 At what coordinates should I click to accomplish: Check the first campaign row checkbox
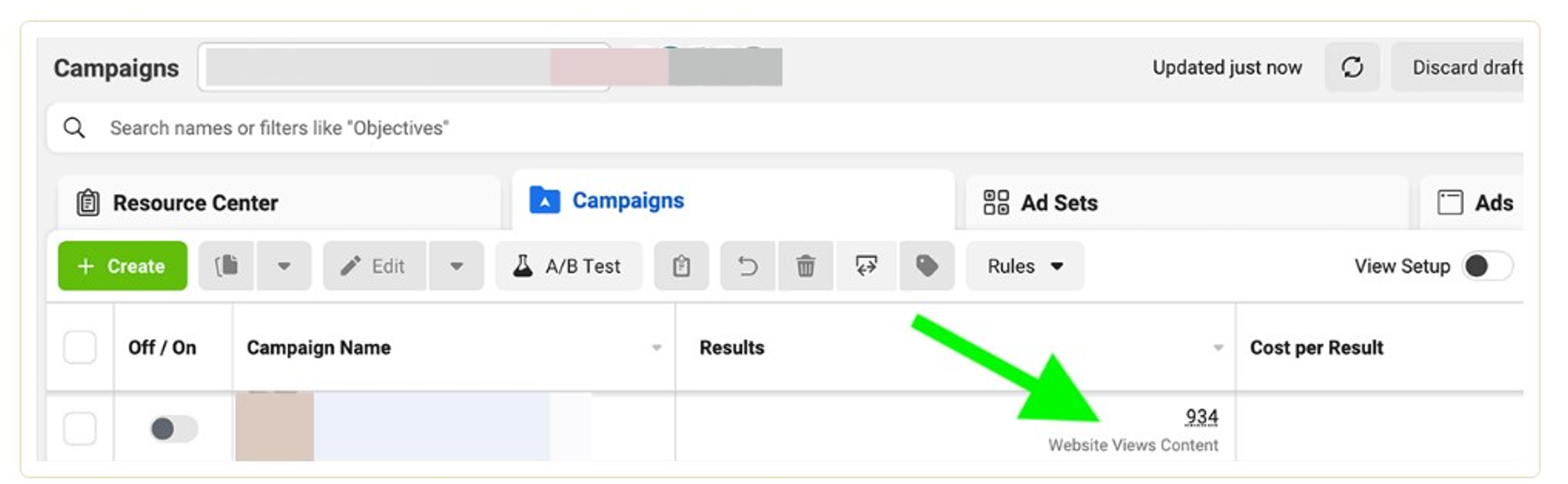[x=80, y=428]
